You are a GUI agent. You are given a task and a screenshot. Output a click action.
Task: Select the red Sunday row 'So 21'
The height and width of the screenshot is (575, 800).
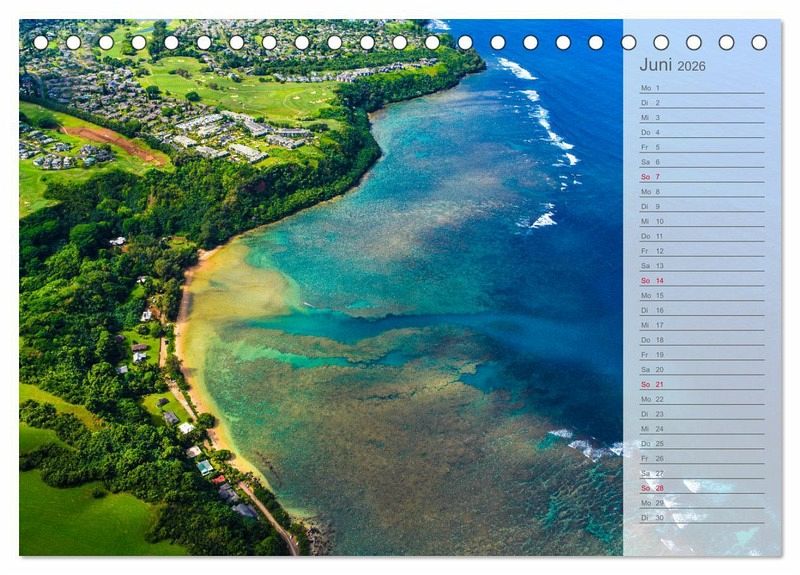[x=702, y=384]
